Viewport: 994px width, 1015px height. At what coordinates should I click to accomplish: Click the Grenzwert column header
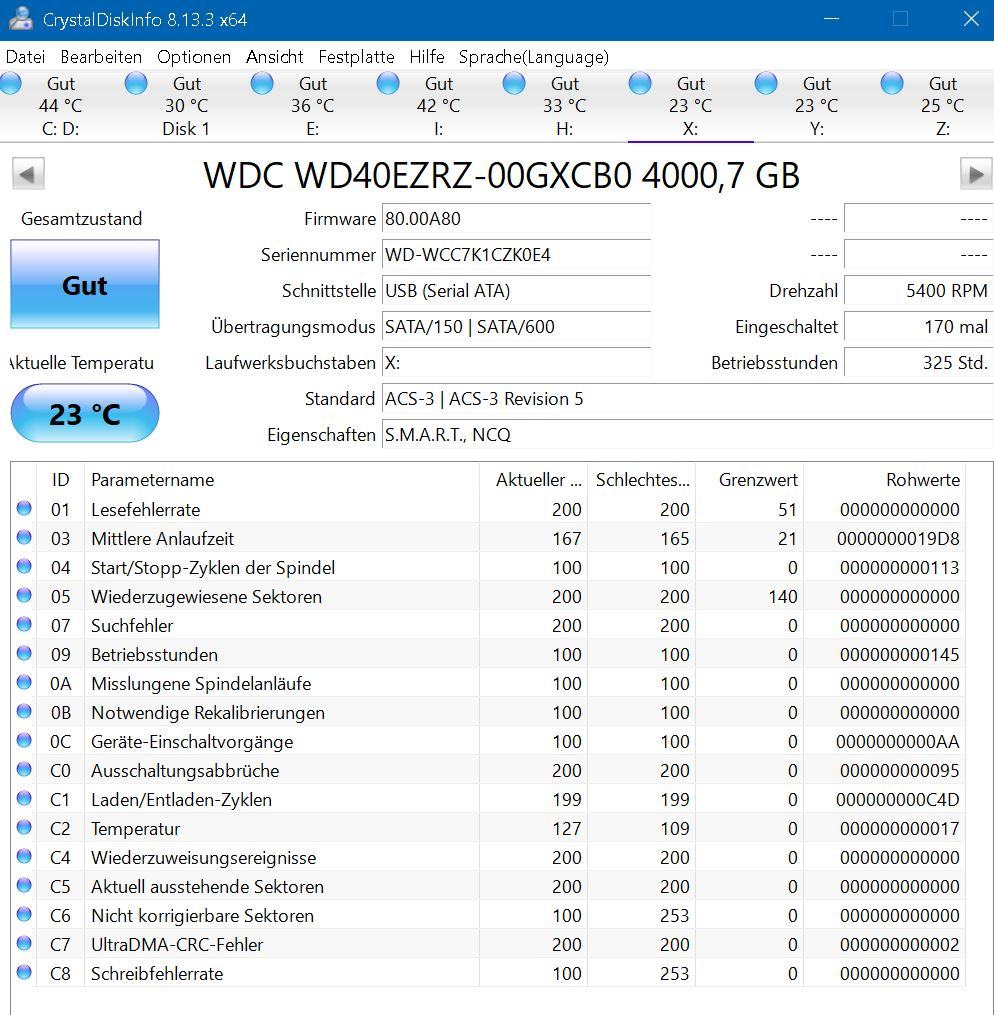[750, 480]
